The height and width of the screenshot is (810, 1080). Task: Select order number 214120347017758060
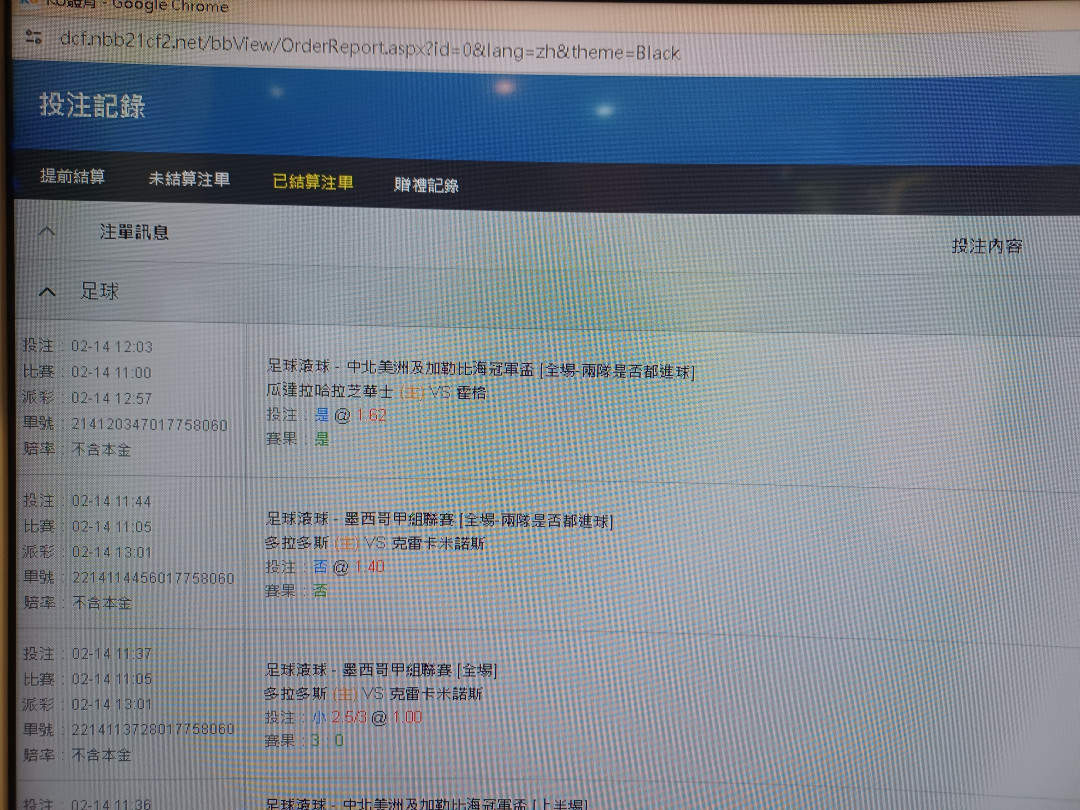149,424
